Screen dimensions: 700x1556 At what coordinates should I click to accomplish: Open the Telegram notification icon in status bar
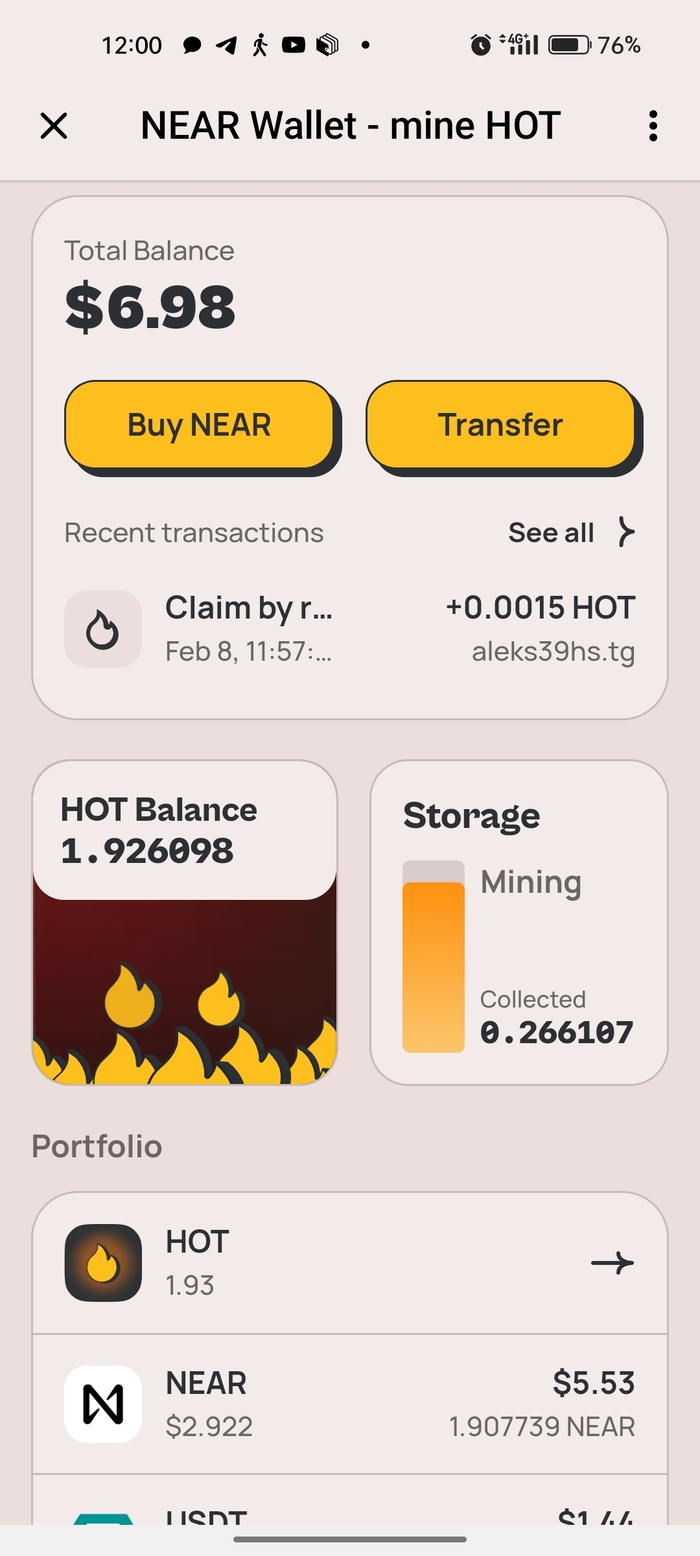point(226,45)
